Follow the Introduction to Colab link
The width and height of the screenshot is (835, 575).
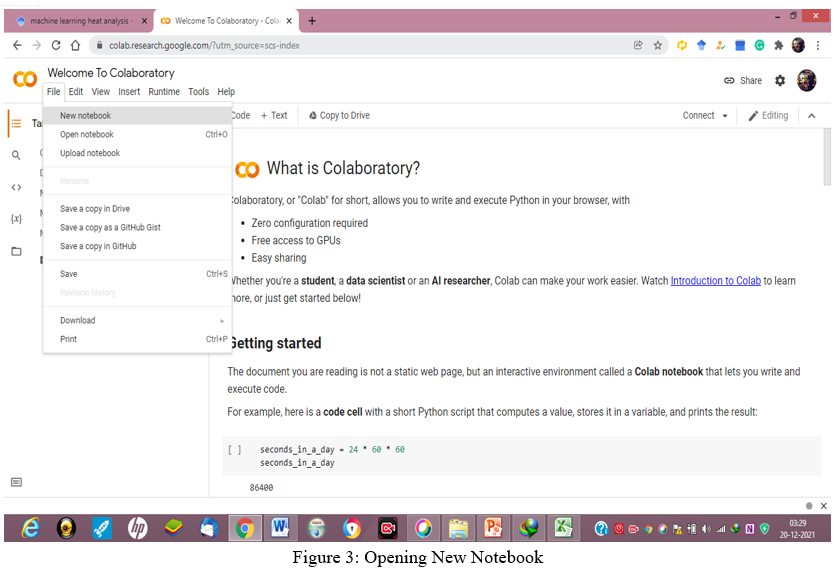tap(715, 281)
